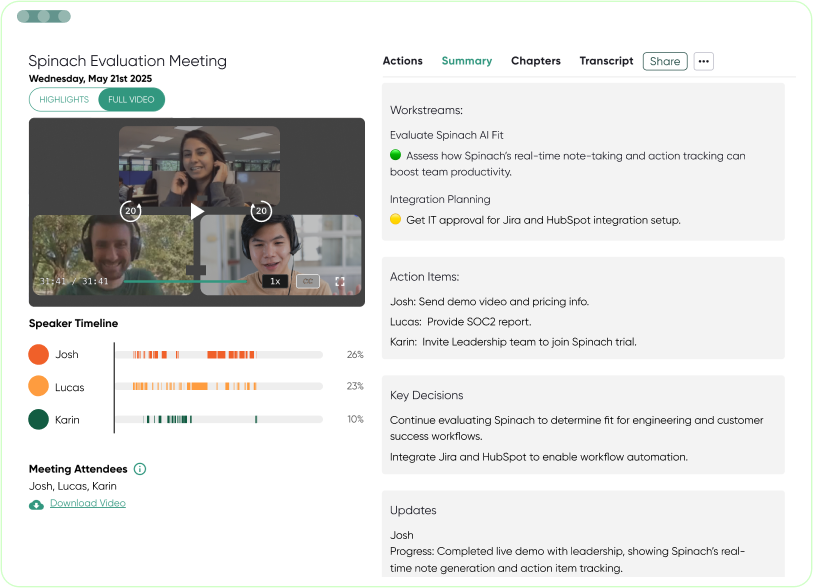Click the bottom-right man's video thumbnail
The image size is (813, 588).
tap(281, 255)
